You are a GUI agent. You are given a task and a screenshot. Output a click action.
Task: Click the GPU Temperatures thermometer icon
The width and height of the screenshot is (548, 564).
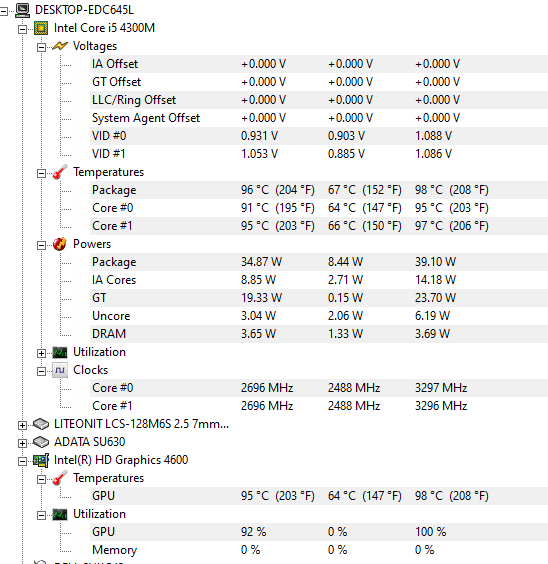pos(60,478)
